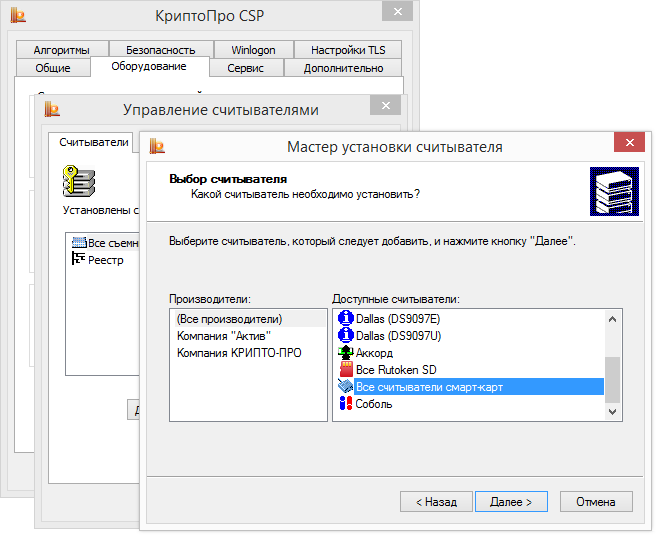Click the Dallas (DS9097E) reader icon
The image size is (656, 536).
coord(346,318)
